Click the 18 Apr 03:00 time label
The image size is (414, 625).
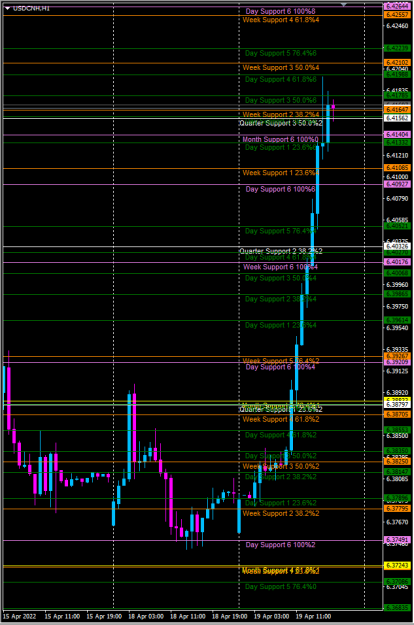tap(146, 616)
